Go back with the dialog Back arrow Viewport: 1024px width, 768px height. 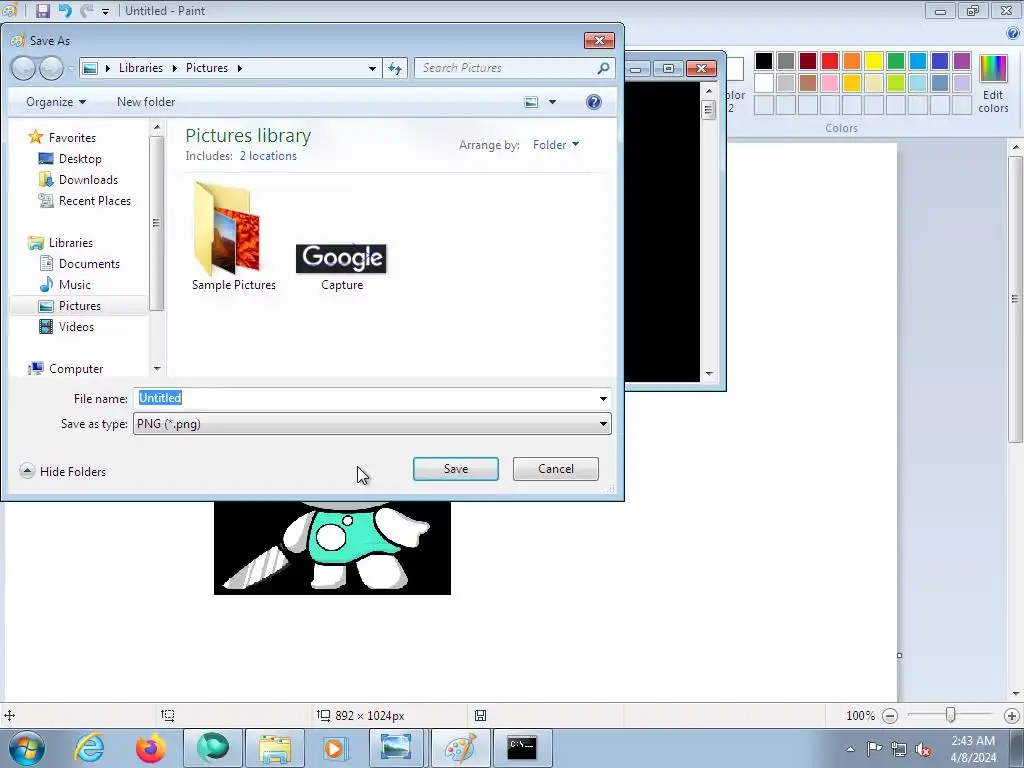(x=24, y=68)
